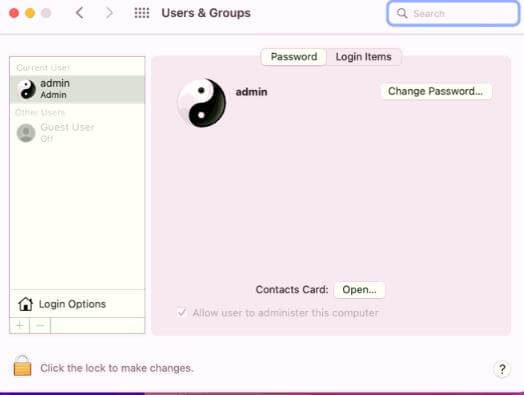Select the admin user in sidebar
524x395 pixels.
(77, 89)
